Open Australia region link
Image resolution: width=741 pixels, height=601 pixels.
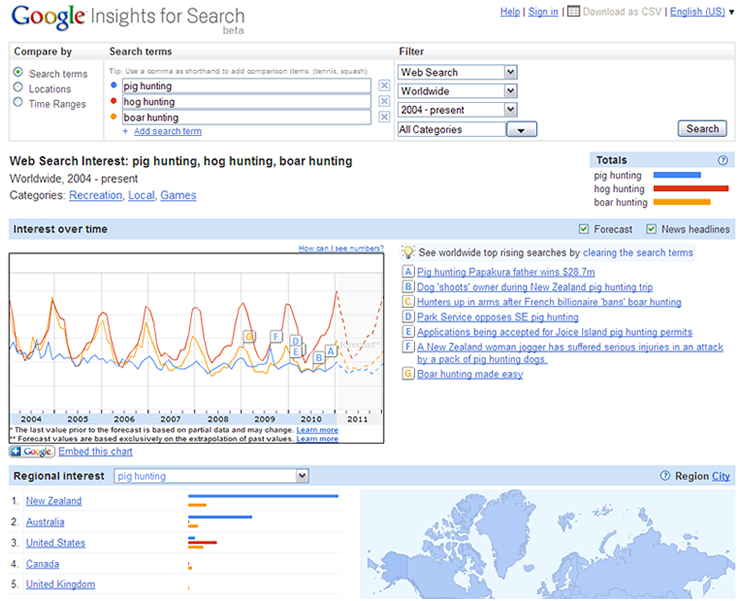click(x=45, y=522)
